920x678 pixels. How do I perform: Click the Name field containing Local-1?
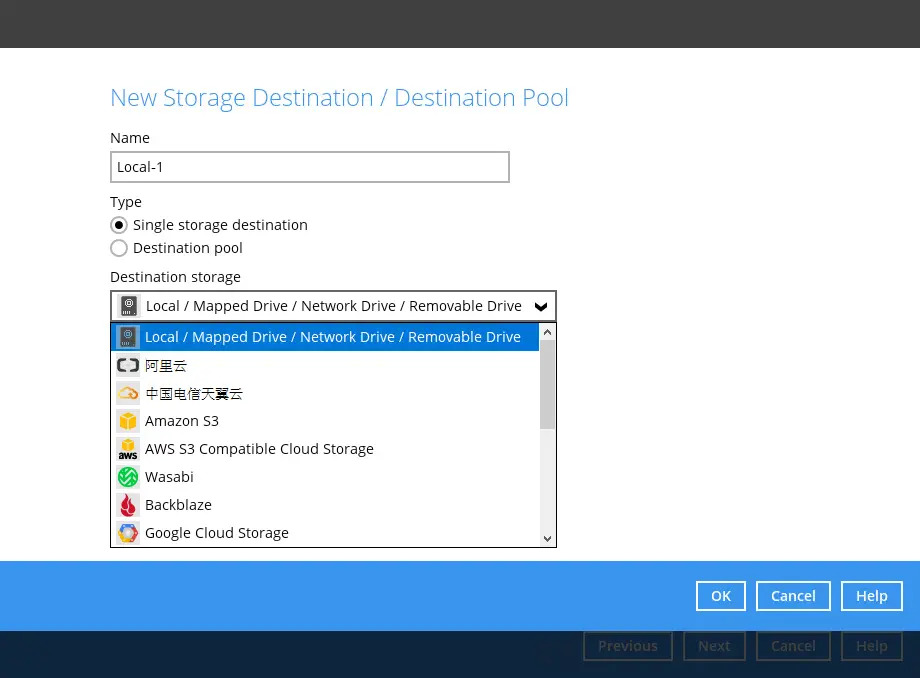[309, 167]
